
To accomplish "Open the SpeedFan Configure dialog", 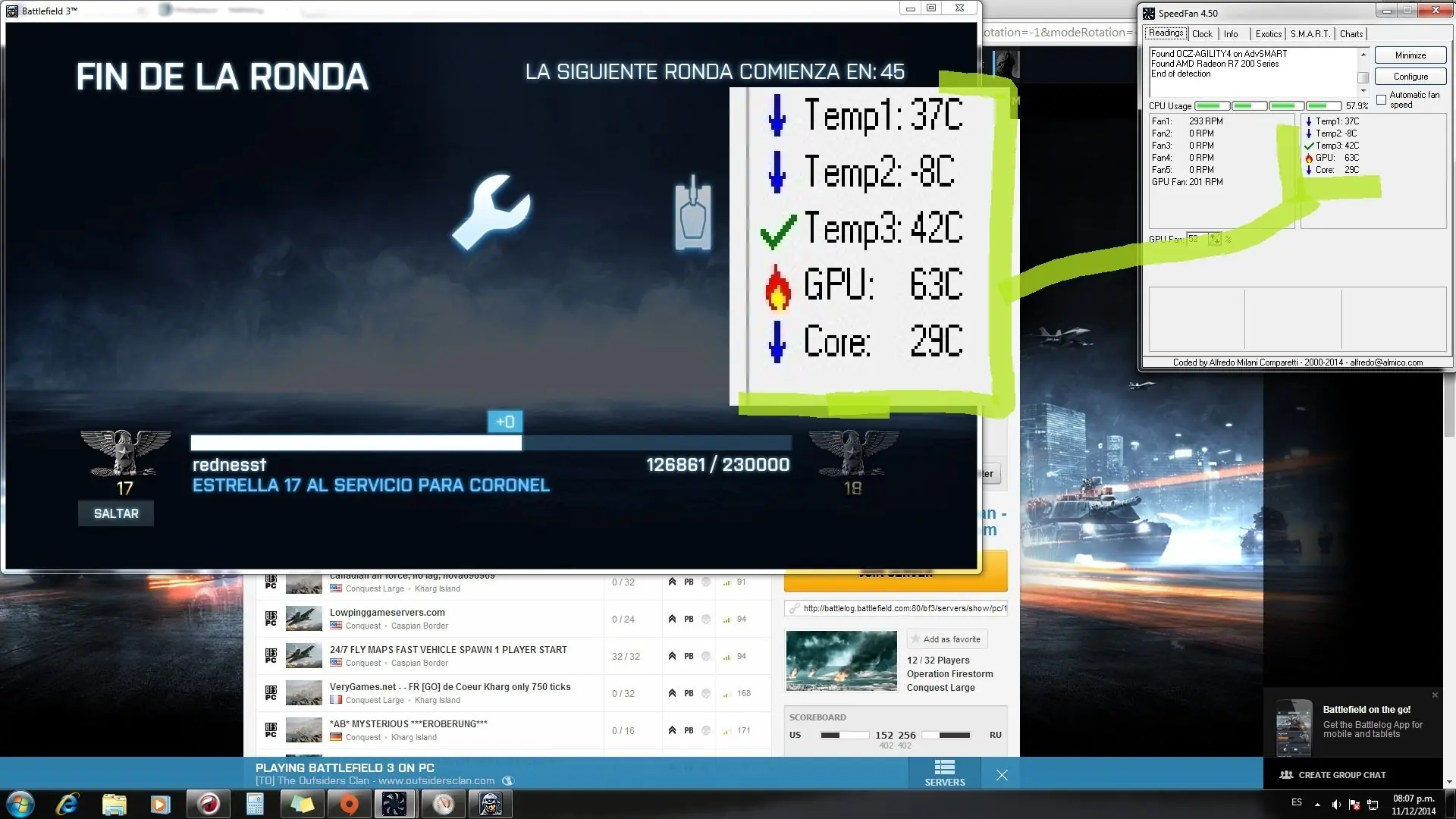I will tap(1410, 77).
